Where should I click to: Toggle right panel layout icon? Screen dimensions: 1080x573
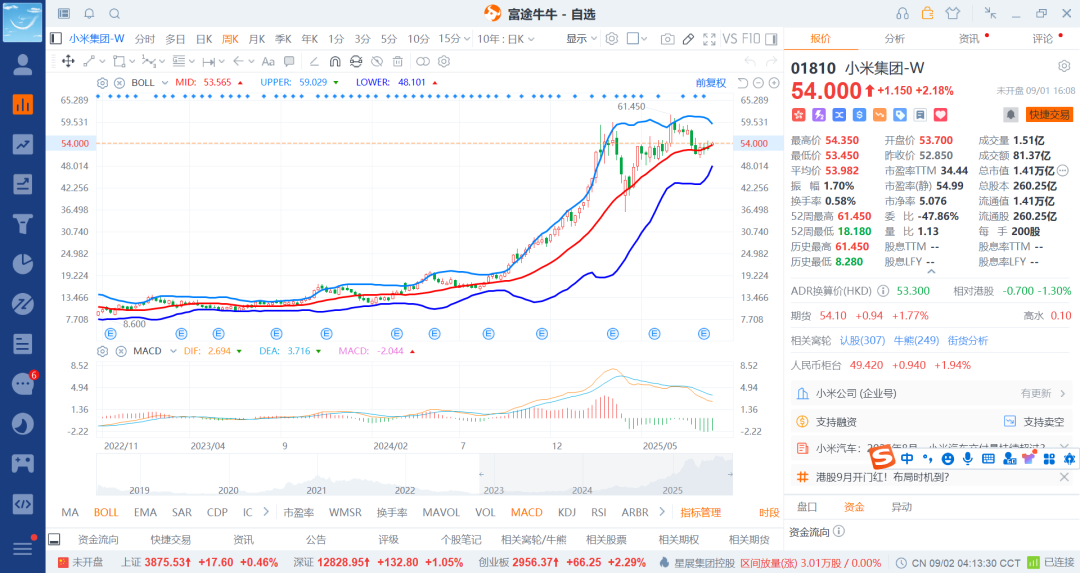click(x=771, y=39)
